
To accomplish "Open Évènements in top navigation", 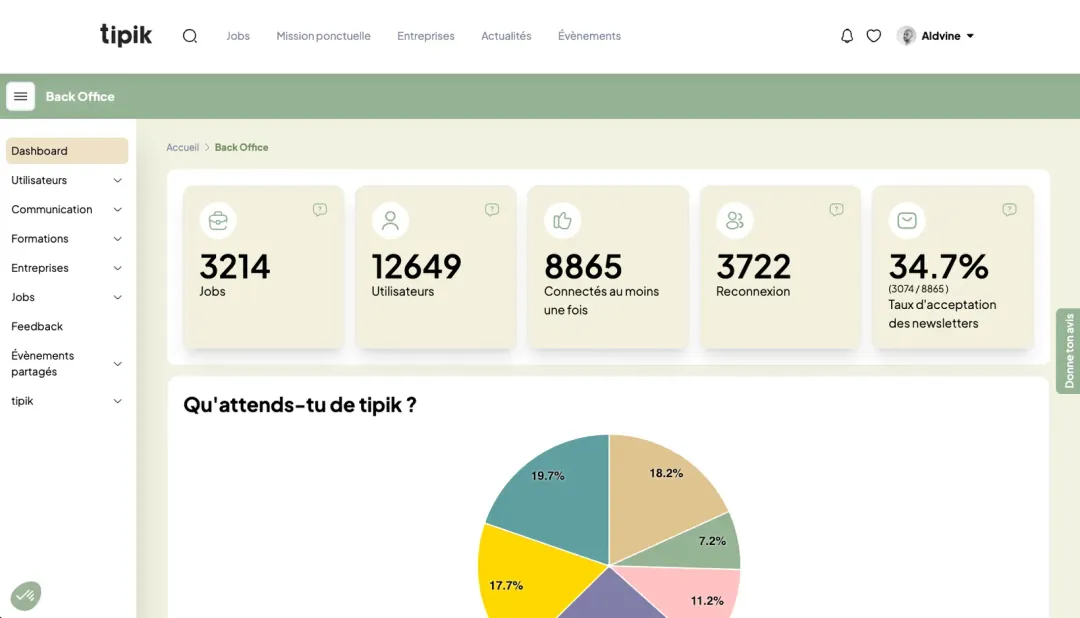I will (589, 36).
